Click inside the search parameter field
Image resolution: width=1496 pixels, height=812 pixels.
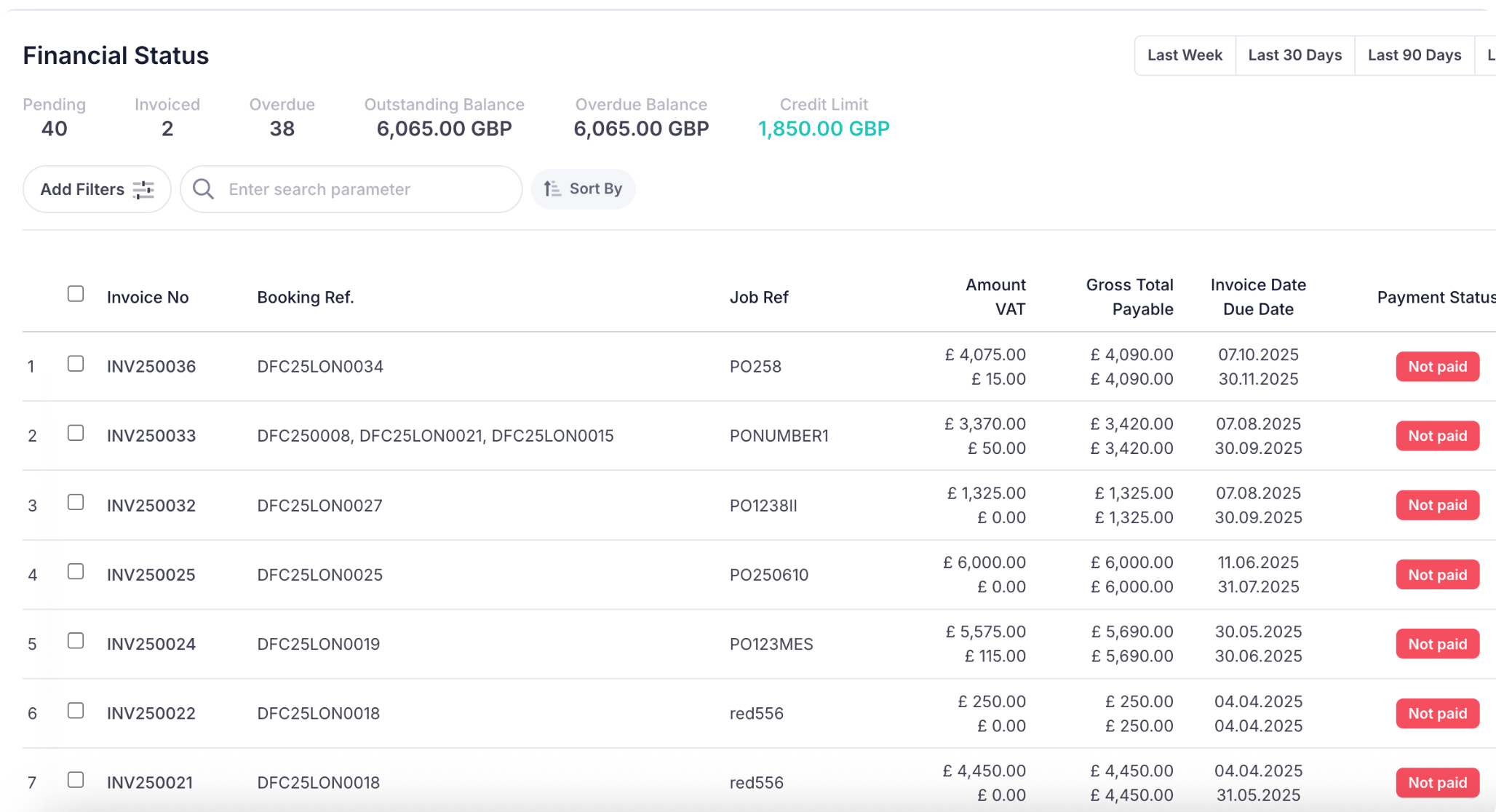349,189
